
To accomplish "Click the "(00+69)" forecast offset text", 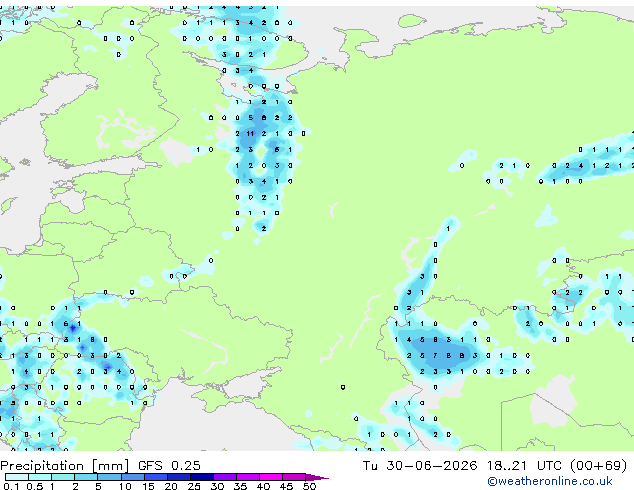I will point(598,465).
